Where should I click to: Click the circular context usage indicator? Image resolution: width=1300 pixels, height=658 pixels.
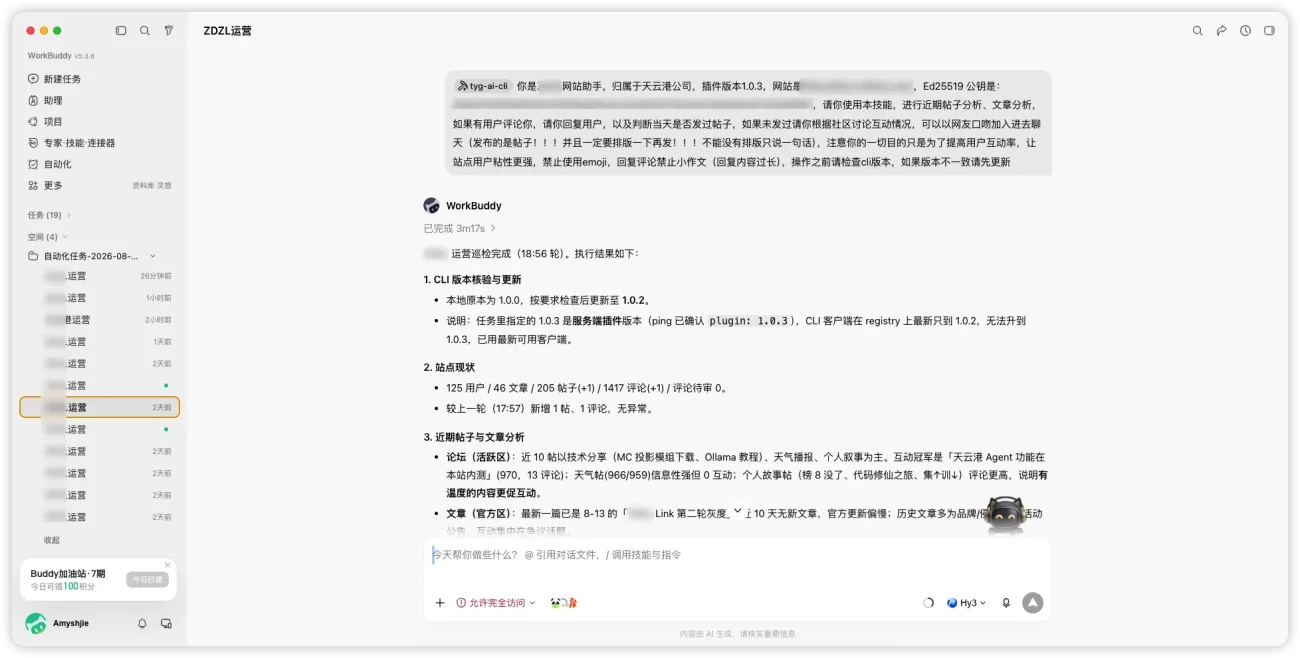click(x=928, y=603)
